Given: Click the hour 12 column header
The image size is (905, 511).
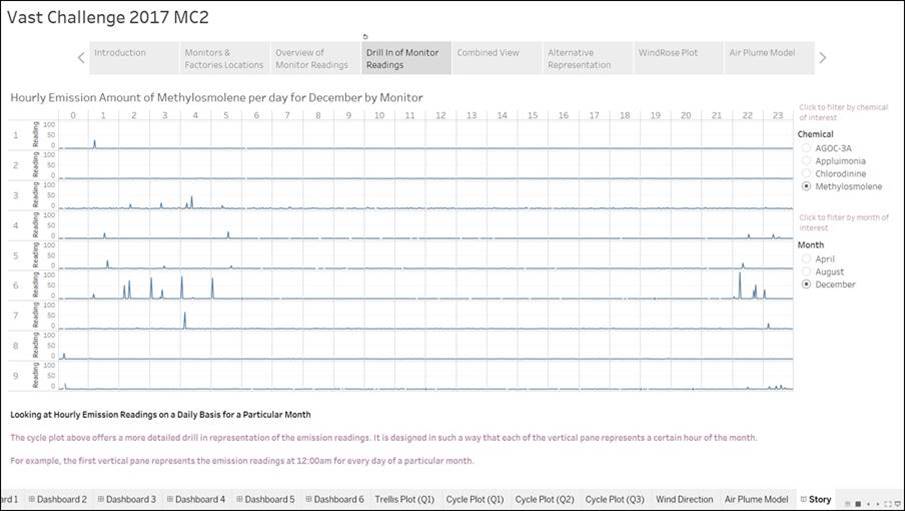Looking at the screenshot, I should click(440, 115).
